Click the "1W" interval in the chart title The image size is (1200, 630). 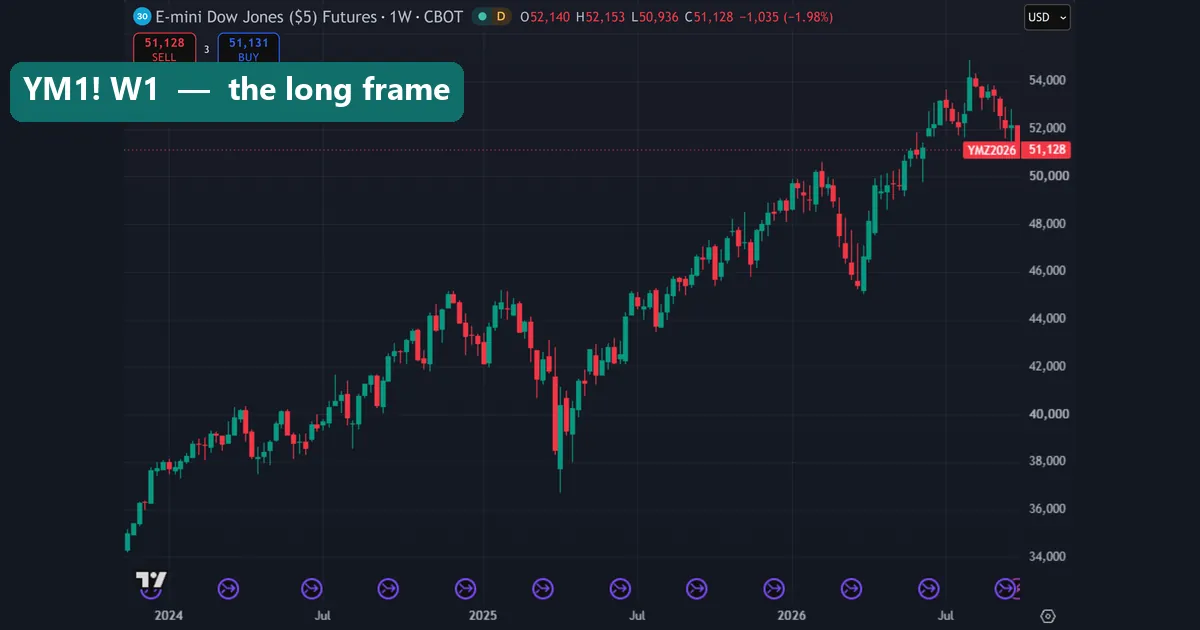(x=398, y=17)
